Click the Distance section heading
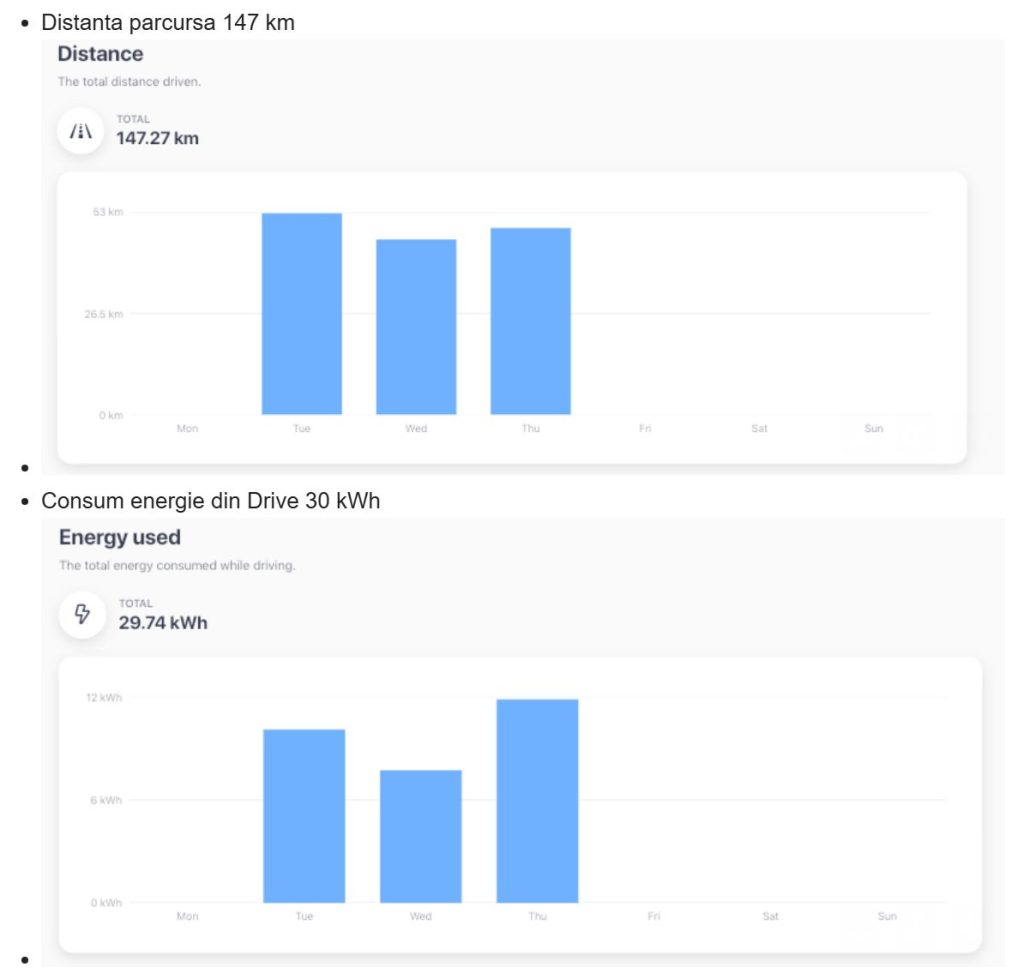The width and height of the screenshot is (1024, 979). click(100, 54)
